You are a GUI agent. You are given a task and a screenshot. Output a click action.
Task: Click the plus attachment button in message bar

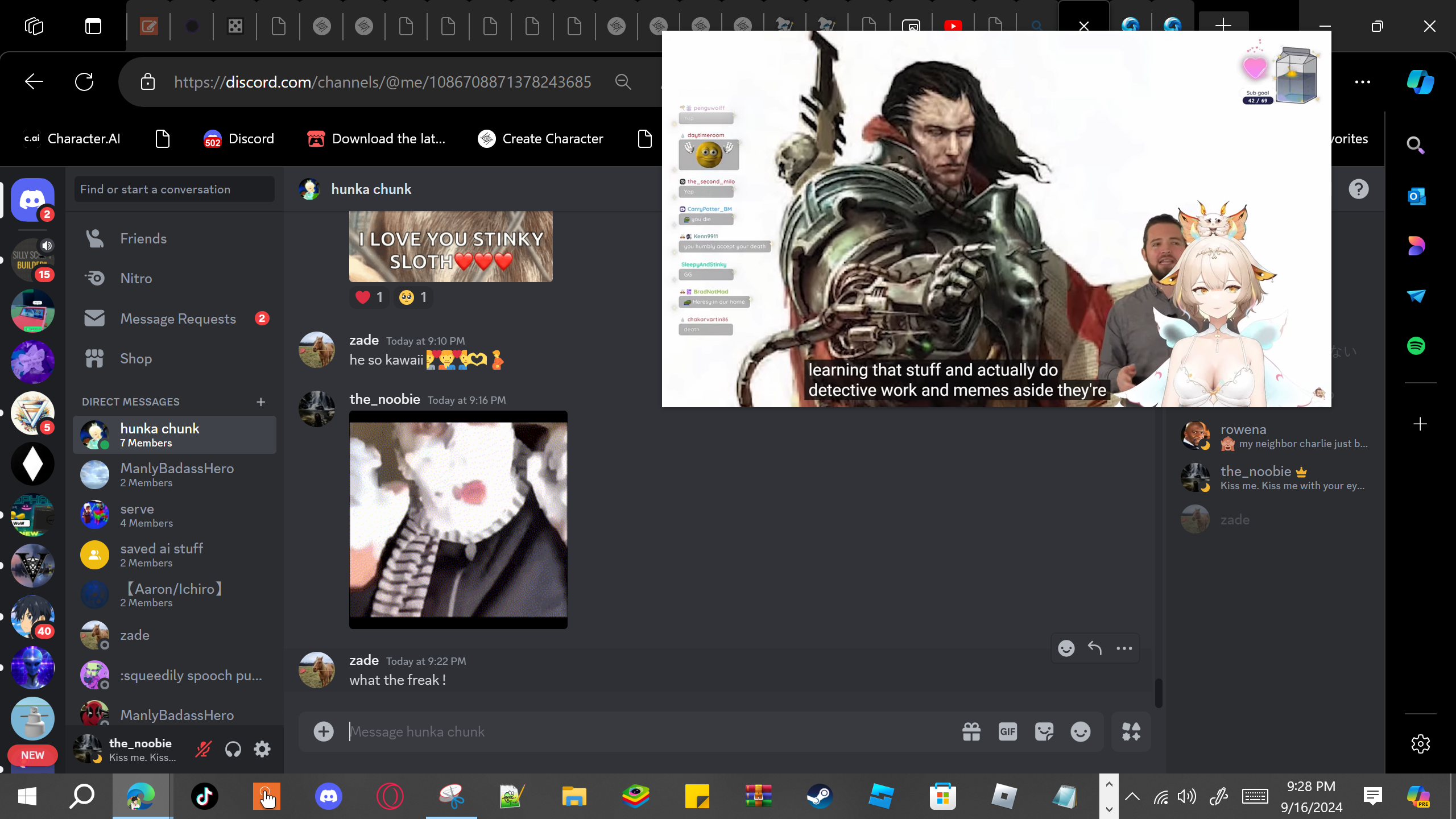324,731
